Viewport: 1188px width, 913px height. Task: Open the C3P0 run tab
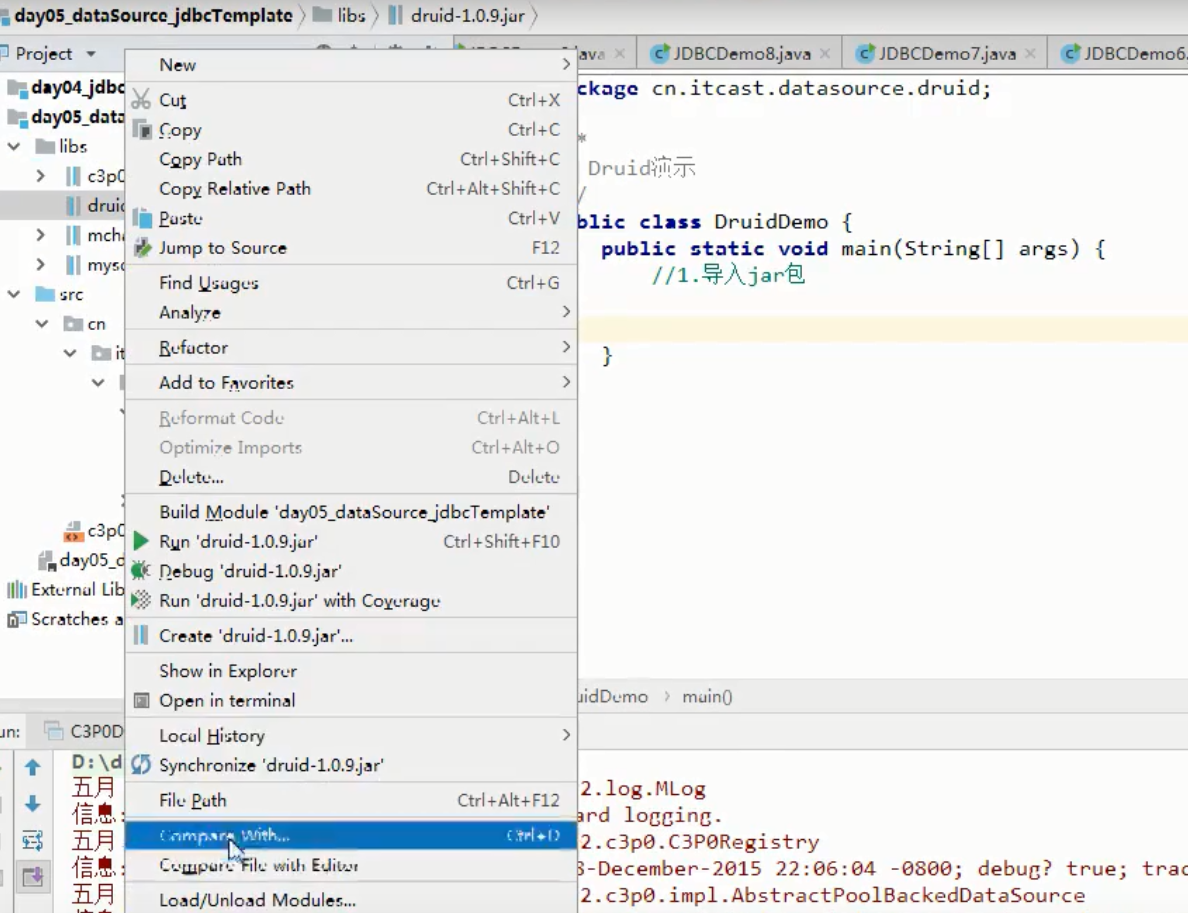tap(85, 731)
